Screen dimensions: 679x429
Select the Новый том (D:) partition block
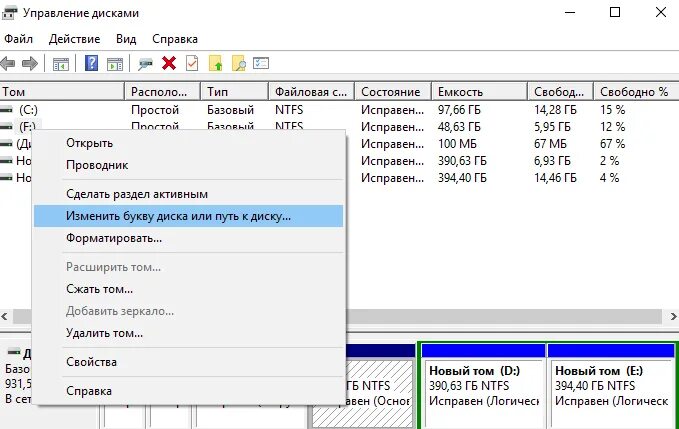[x=483, y=386]
